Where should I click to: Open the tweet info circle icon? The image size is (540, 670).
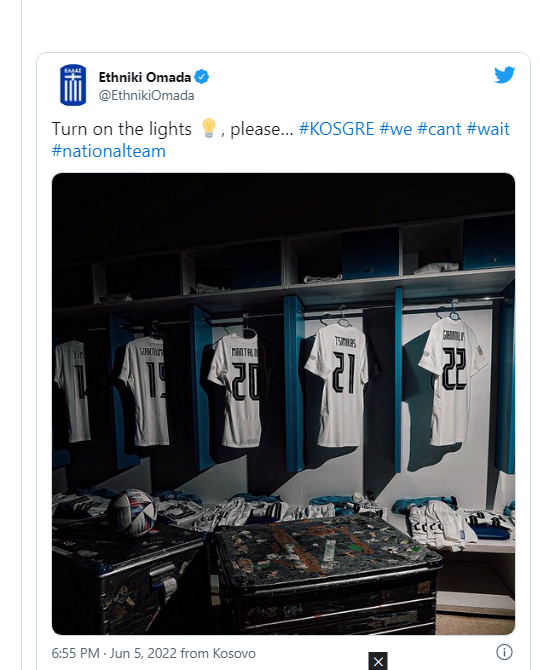click(504, 652)
